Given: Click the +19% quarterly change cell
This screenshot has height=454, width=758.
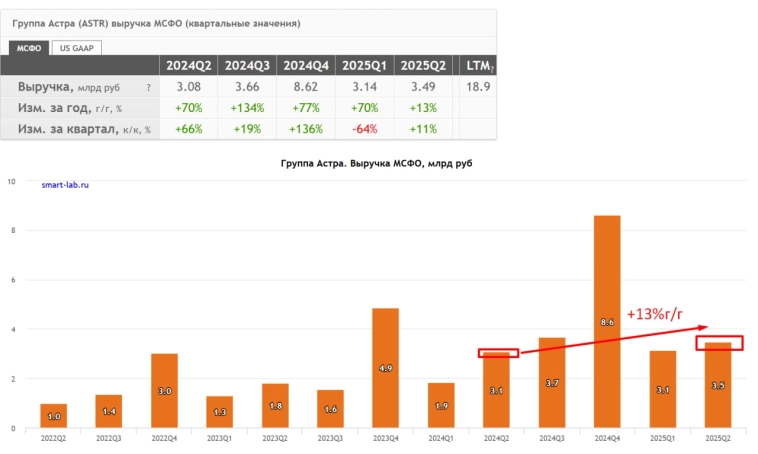Looking at the screenshot, I should pyautogui.click(x=247, y=129).
